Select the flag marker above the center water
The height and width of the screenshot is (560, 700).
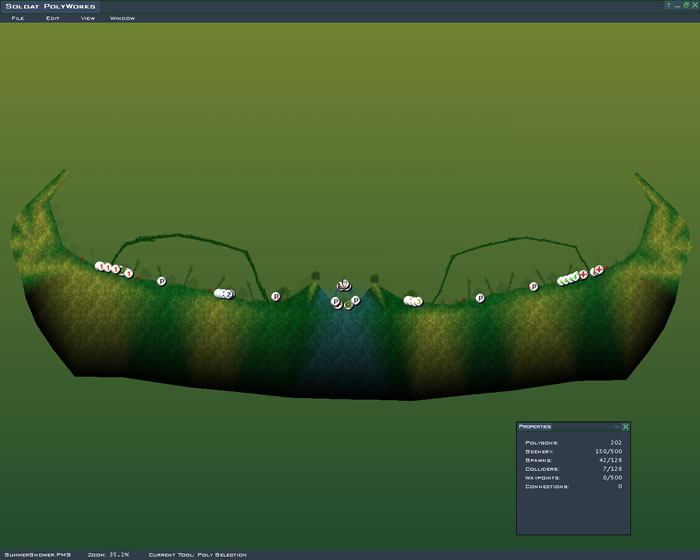[x=344, y=284]
